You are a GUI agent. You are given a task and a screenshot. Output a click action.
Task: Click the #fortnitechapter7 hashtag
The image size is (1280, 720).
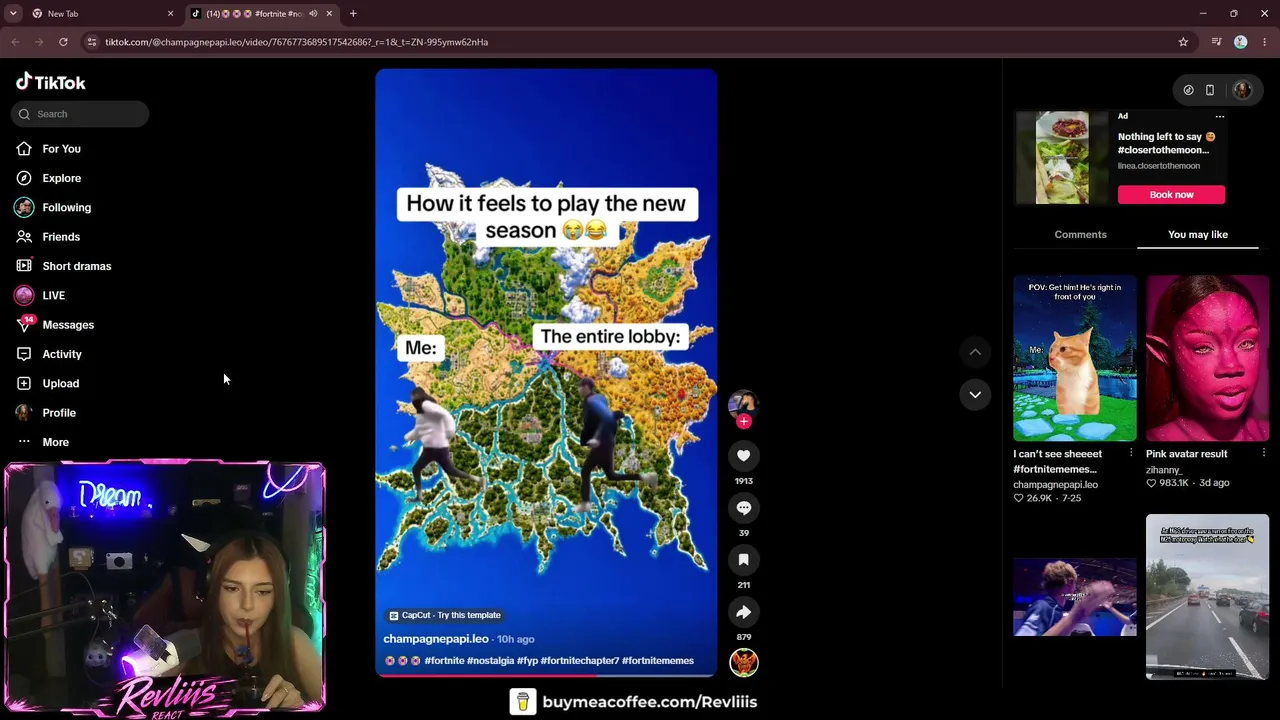579,661
